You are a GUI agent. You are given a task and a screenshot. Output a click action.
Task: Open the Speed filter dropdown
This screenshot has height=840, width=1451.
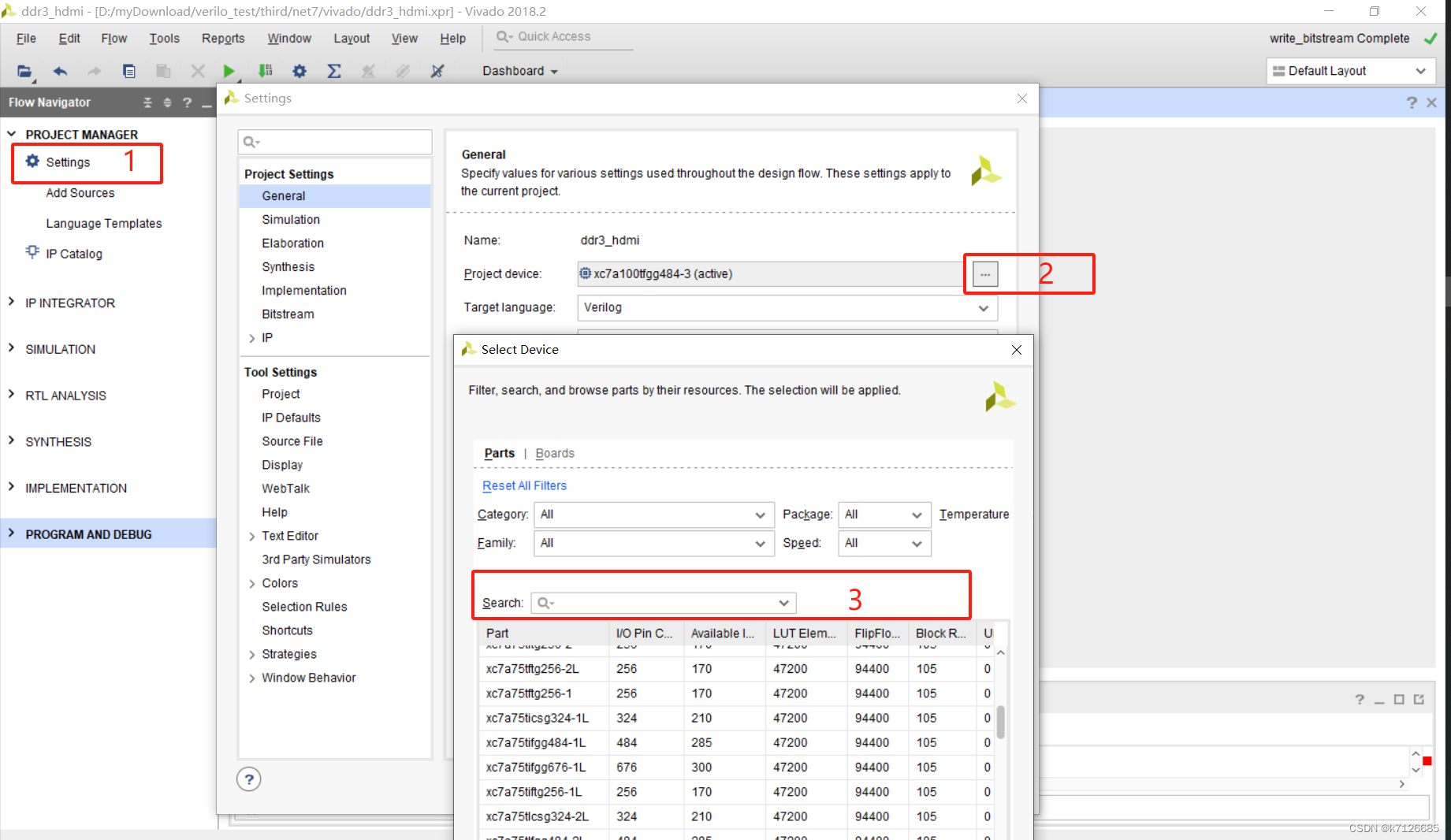coord(884,543)
